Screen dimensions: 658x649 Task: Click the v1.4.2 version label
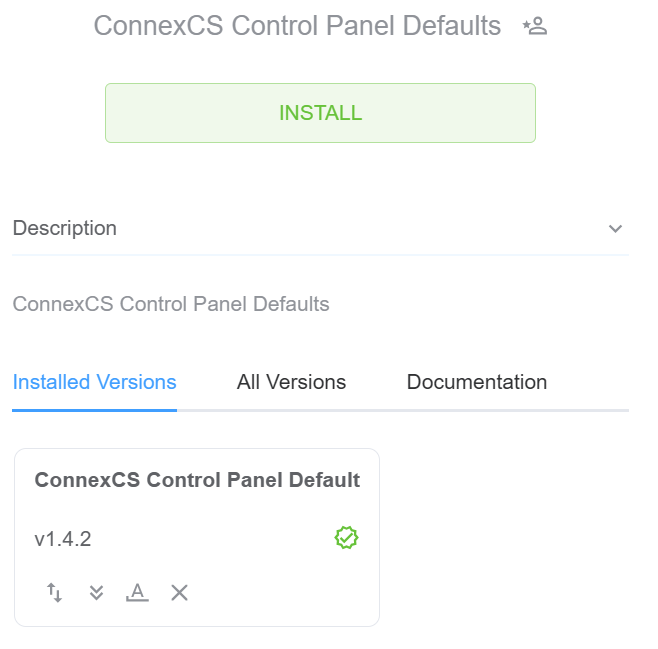(63, 539)
